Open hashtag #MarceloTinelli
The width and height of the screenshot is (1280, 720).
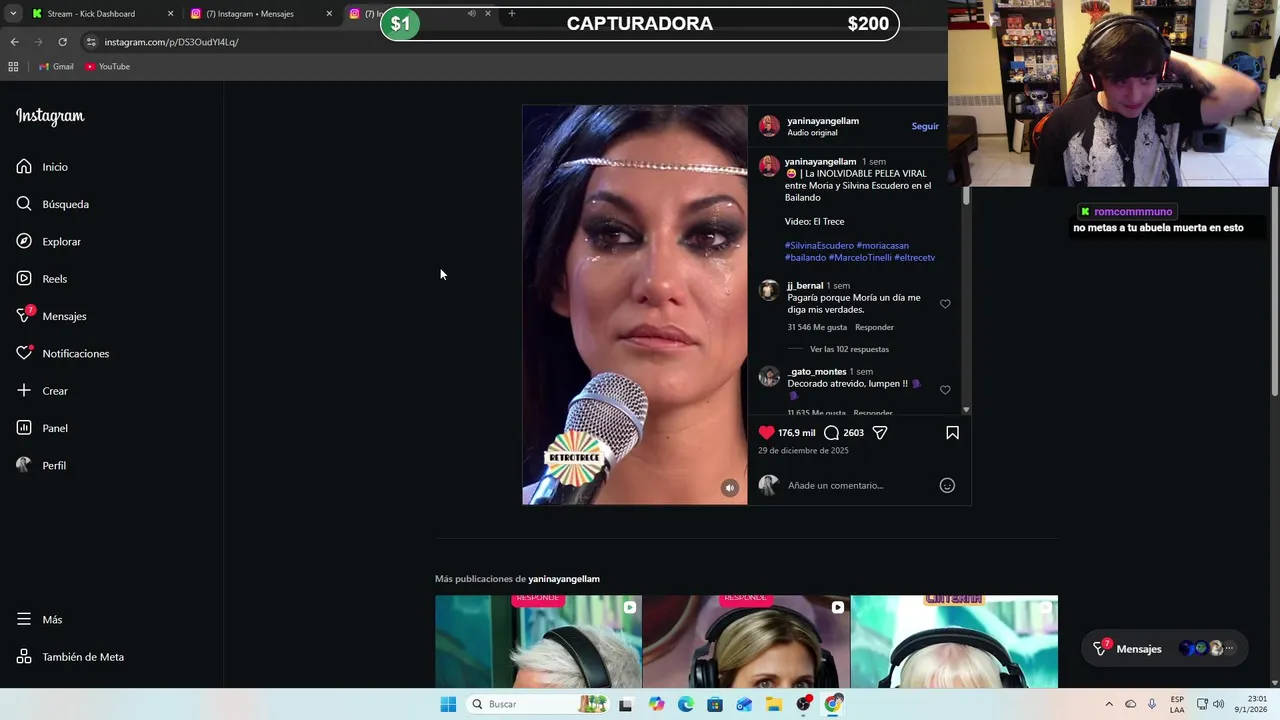click(860, 258)
